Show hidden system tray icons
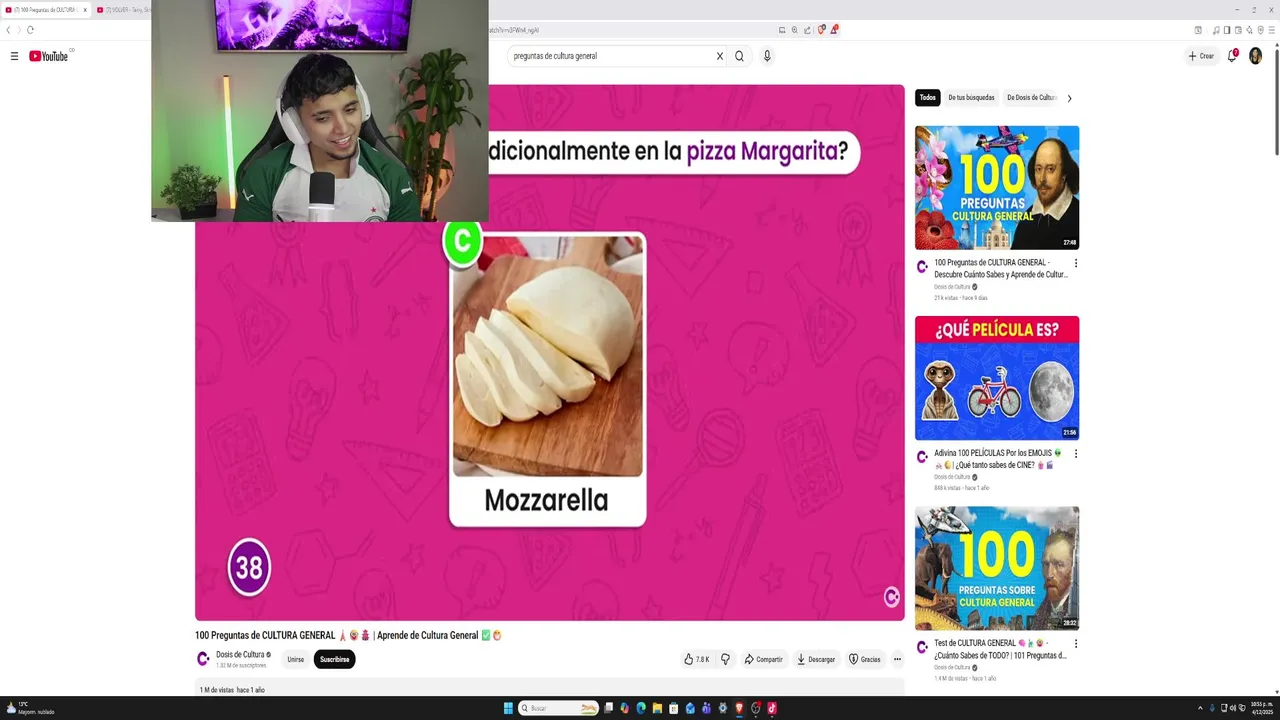 point(1200,708)
